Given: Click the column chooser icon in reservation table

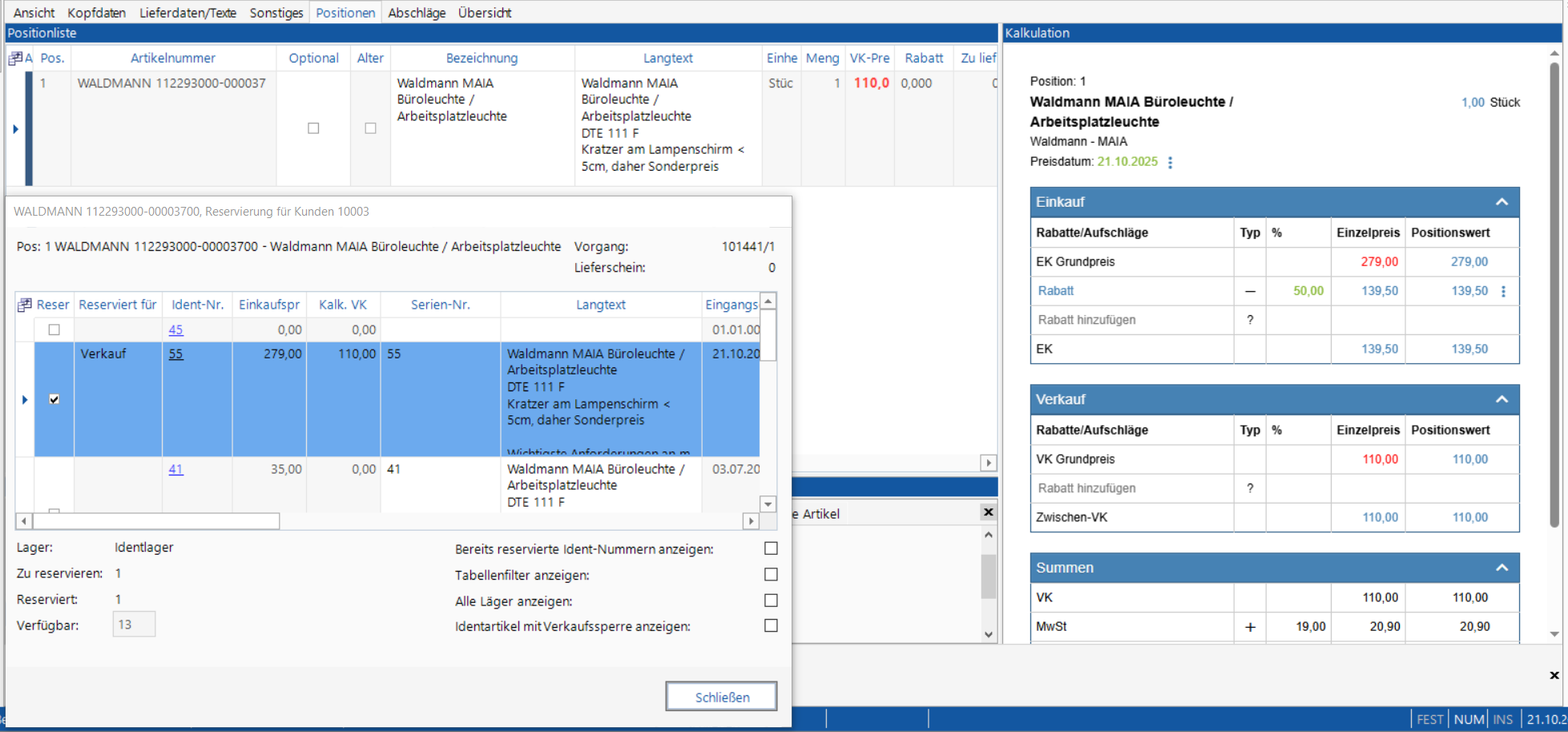Looking at the screenshot, I should click(25, 305).
